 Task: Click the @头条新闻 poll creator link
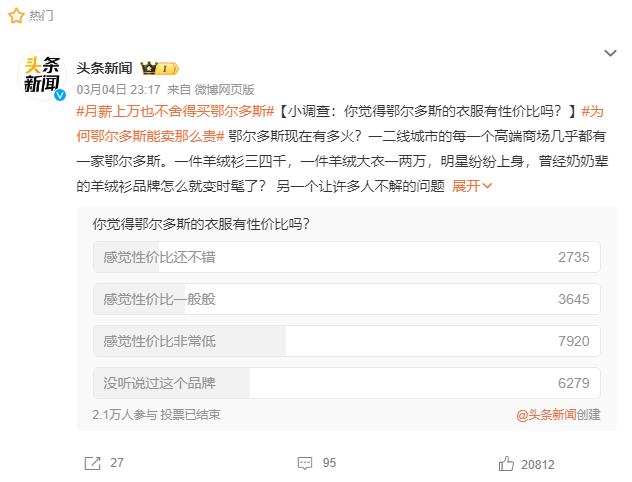tap(546, 414)
